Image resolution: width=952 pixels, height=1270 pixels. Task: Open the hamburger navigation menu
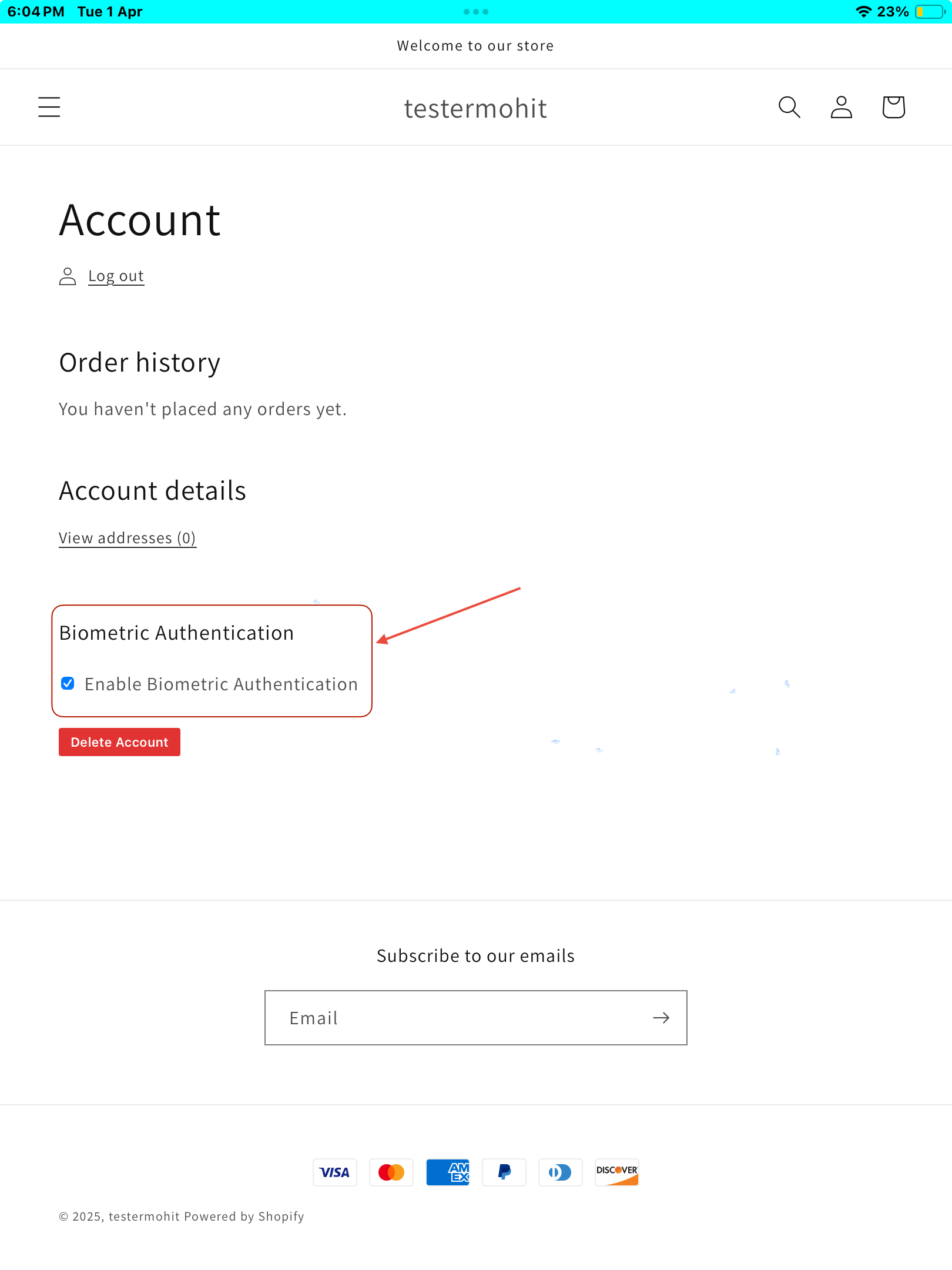pos(49,107)
